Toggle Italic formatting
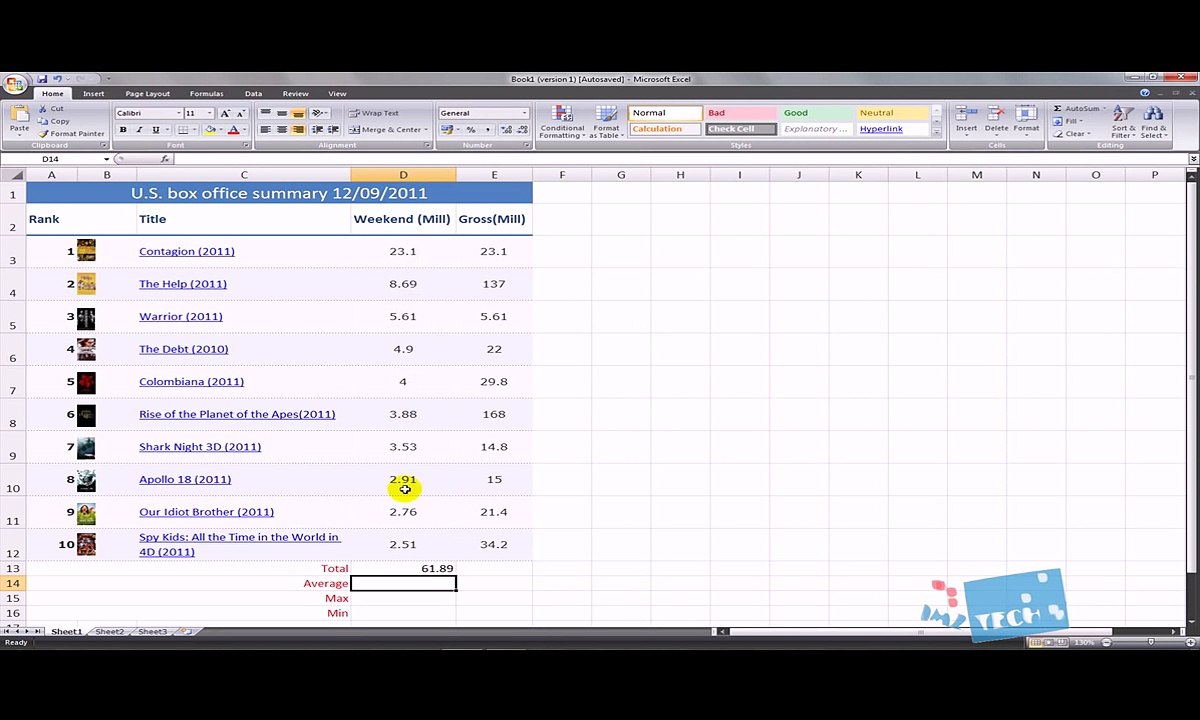 [139, 130]
